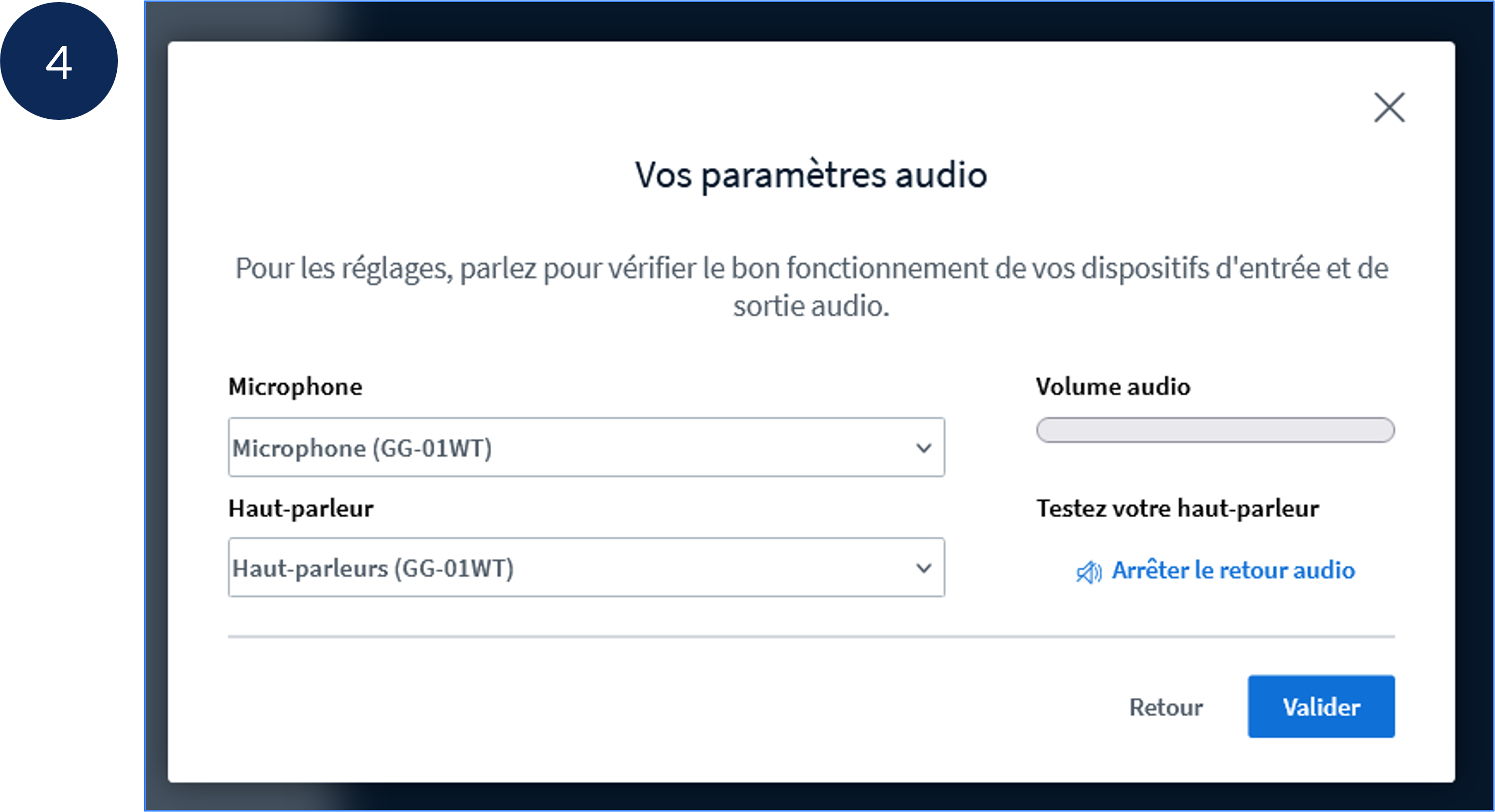
Task: Expand the speaker selector chevron arrow
Action: click(x=923, y=568)
